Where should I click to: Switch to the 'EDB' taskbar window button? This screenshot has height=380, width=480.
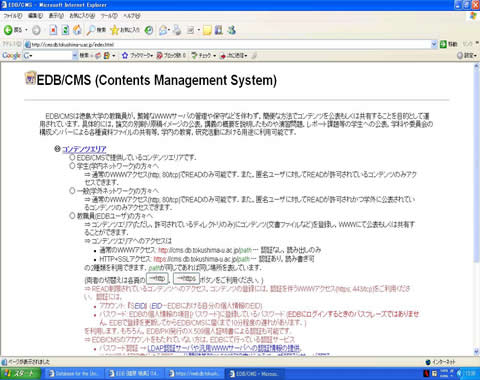[134, 374]
